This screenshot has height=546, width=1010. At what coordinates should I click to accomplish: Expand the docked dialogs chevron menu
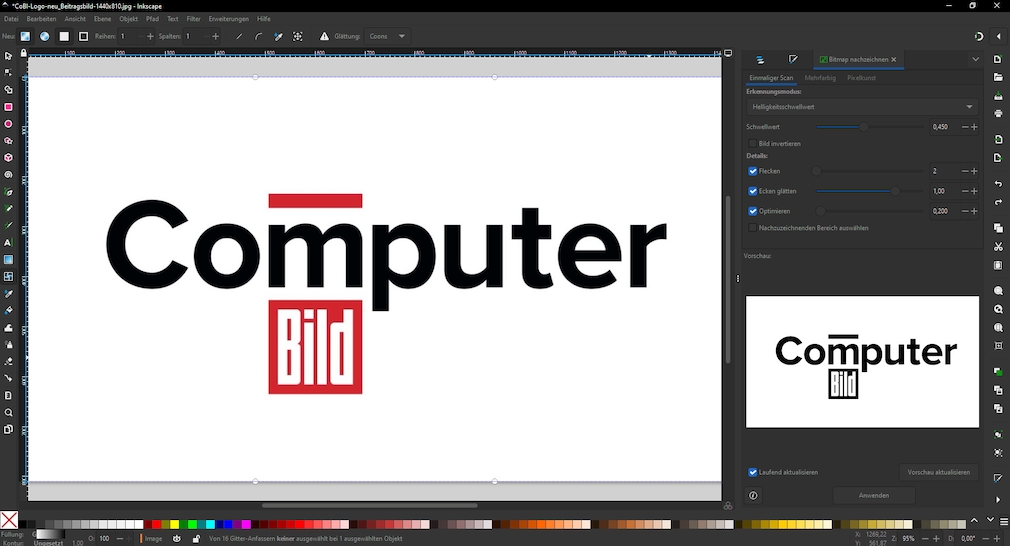click(x=975, y=59)
